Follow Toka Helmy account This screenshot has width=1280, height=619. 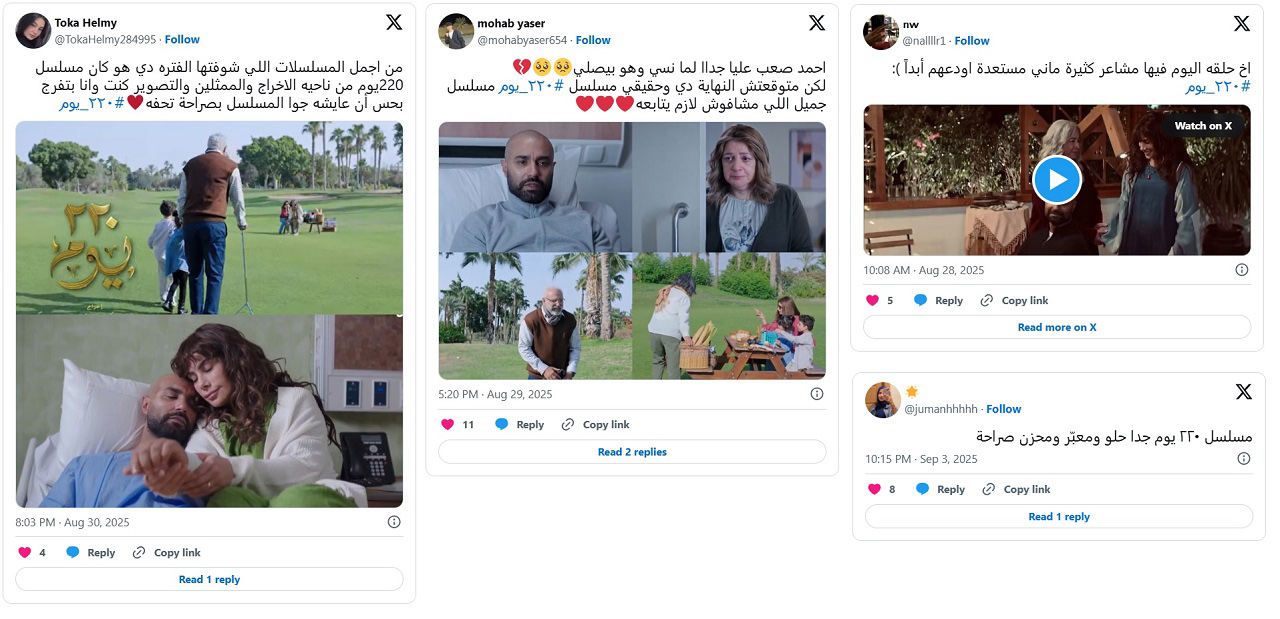point(182,39)
